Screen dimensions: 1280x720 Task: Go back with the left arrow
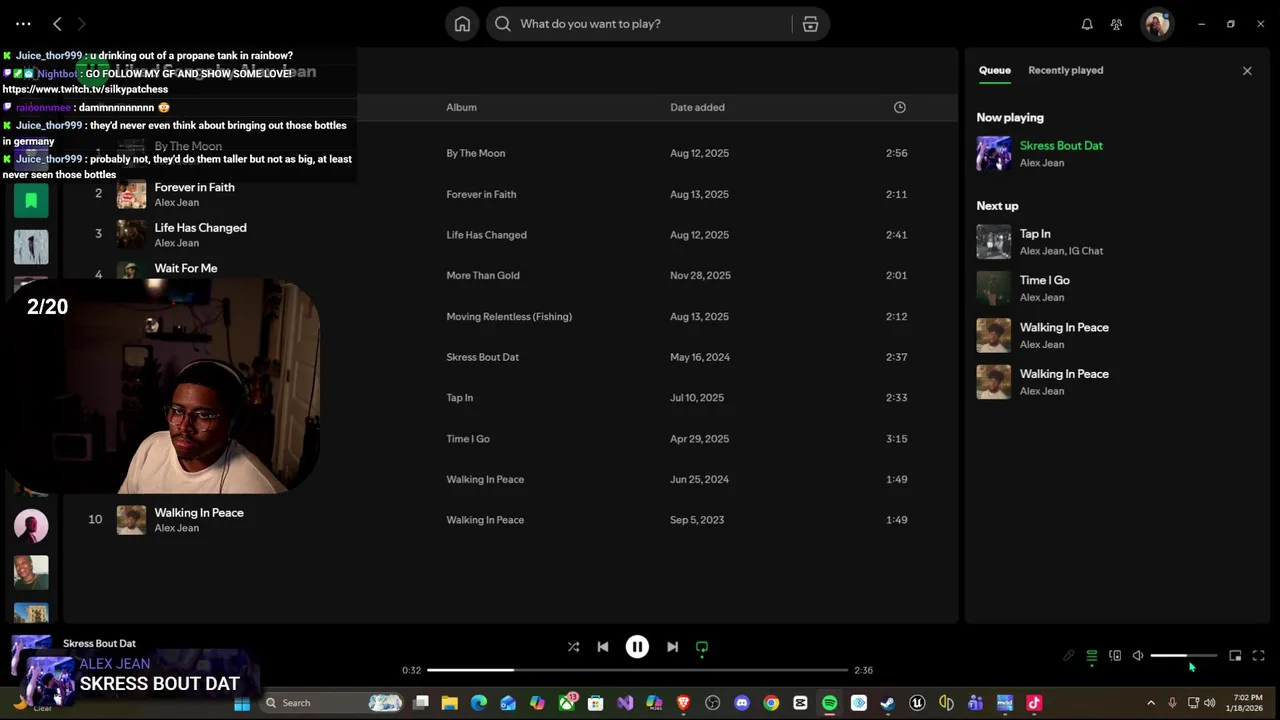pyautogui.click(x=57, y=24)
